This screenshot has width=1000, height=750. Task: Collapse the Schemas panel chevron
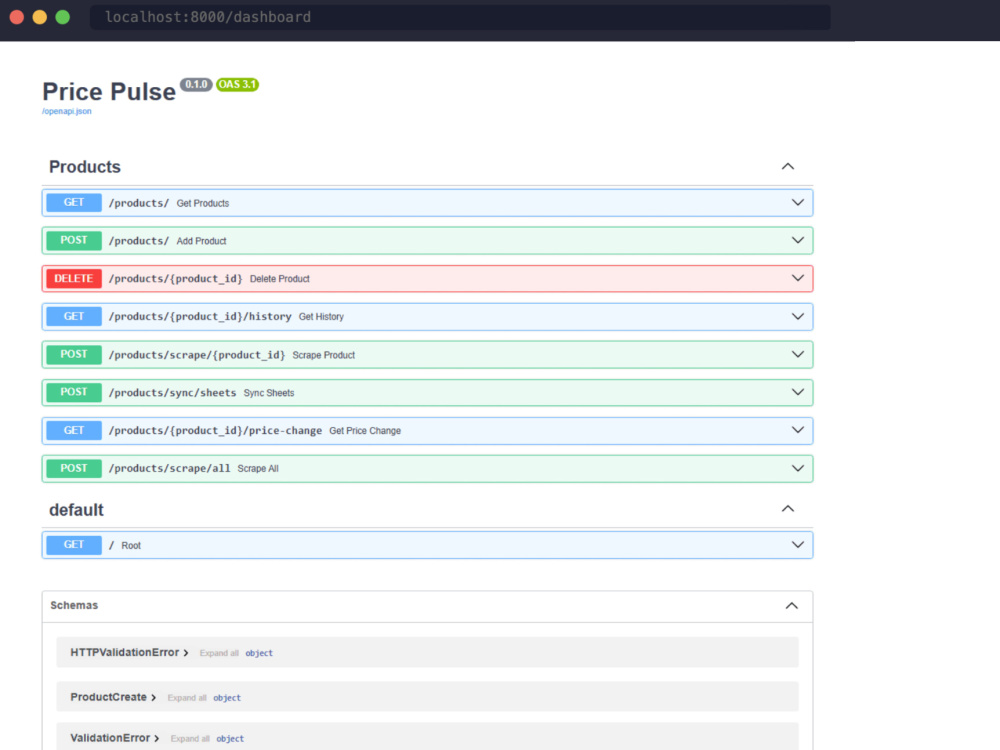click(x=791, y=606)
